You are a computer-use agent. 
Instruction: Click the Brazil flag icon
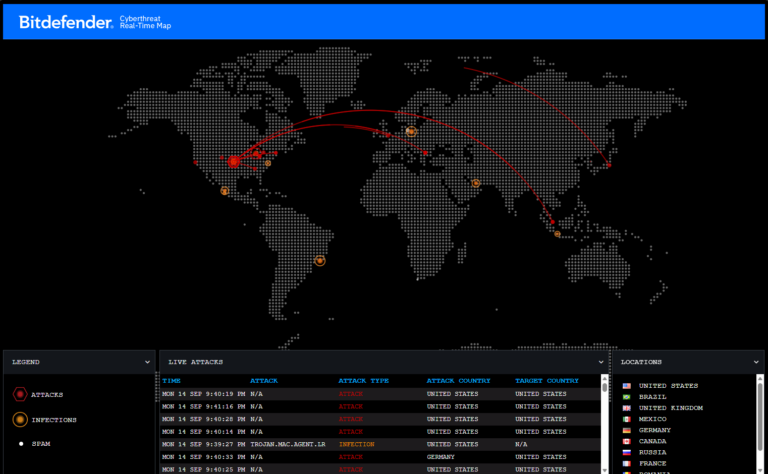click(626, 397)
